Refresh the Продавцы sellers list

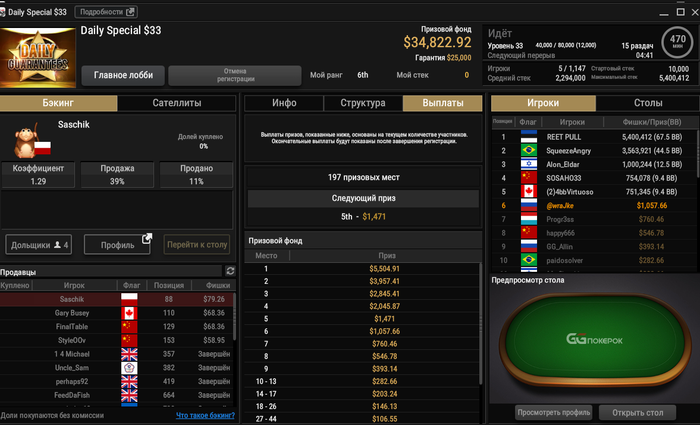coord(230,271)
